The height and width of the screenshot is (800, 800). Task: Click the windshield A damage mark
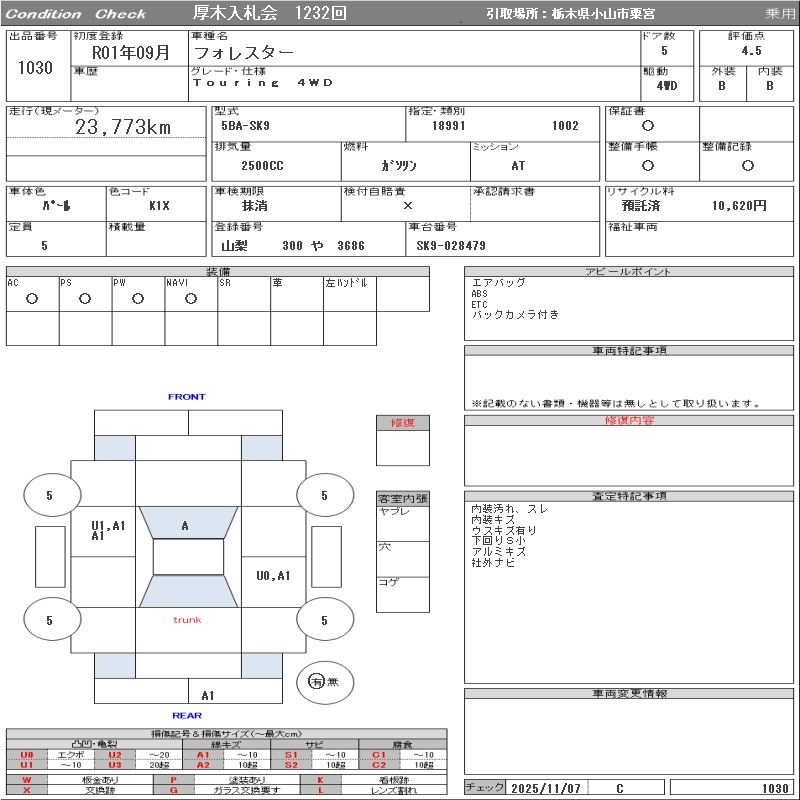coord(185,526)
